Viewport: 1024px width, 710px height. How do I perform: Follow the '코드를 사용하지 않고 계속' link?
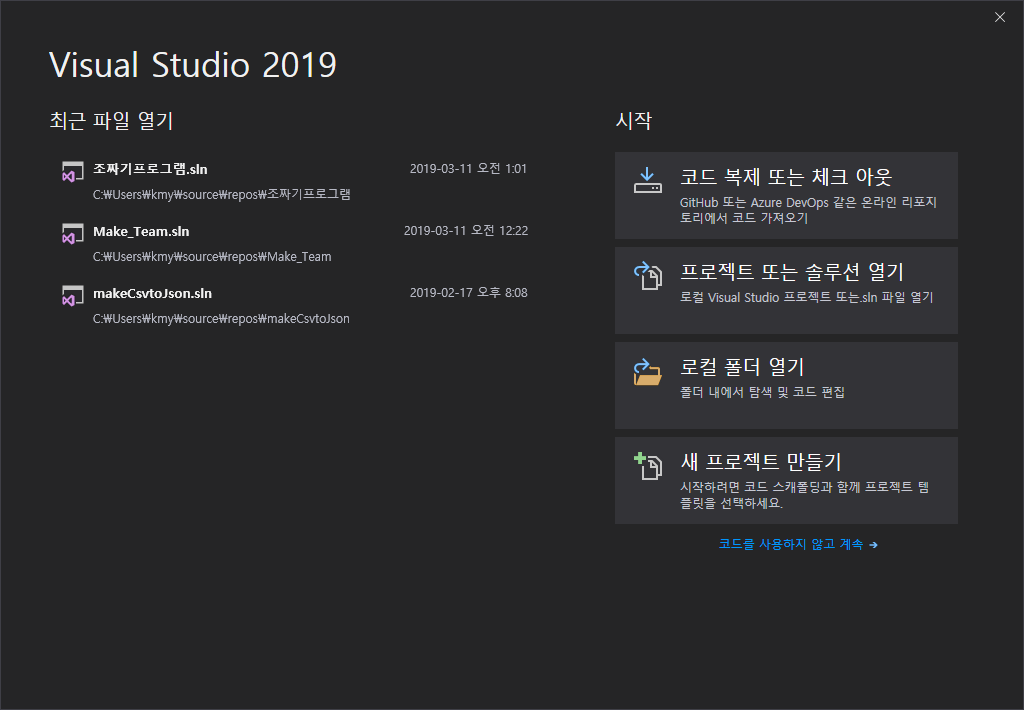click(798, 544)
